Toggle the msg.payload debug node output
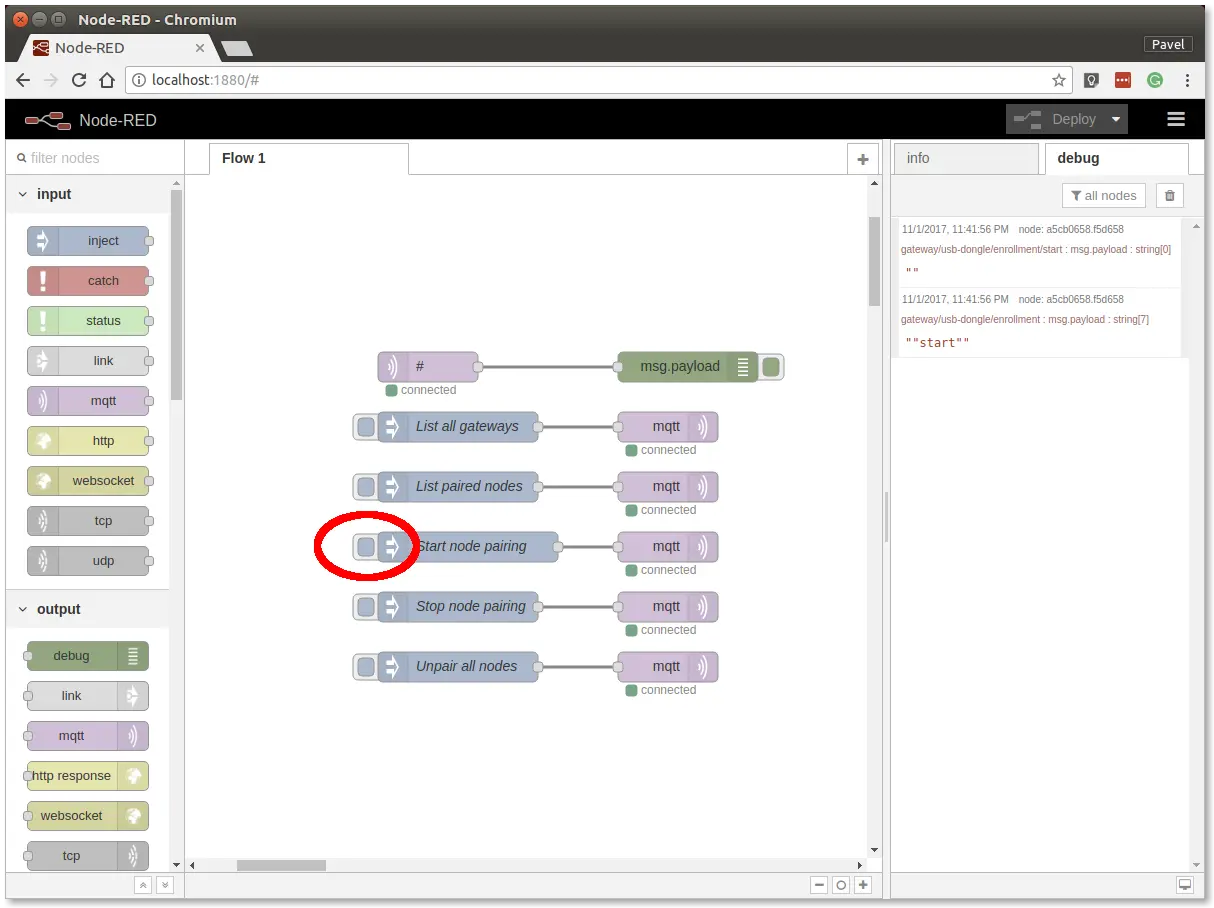Image resolution: width=1214 pixels, height=908 pixels. [x=771, y=367]
